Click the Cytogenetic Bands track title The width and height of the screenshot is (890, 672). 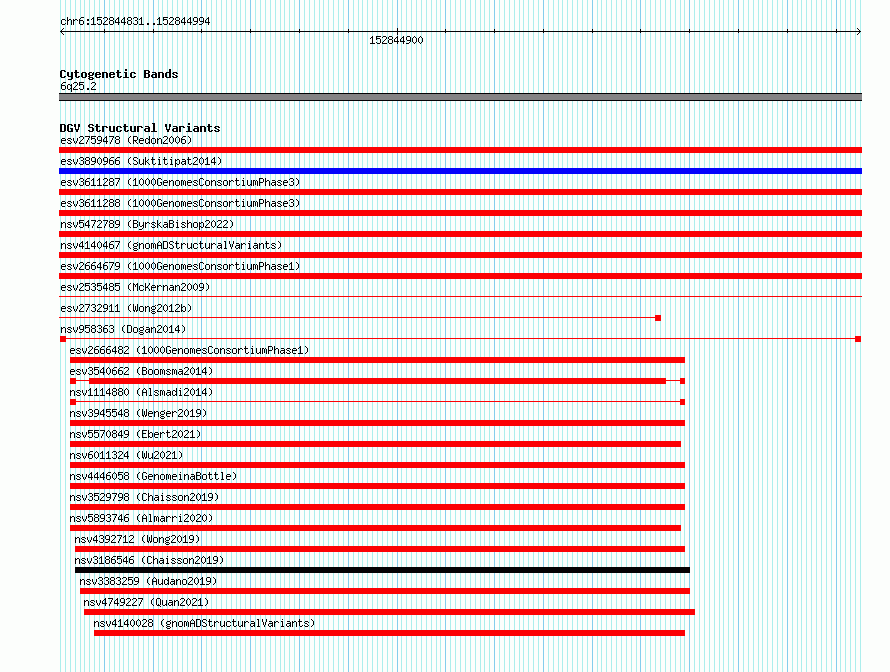pos(119,74)
